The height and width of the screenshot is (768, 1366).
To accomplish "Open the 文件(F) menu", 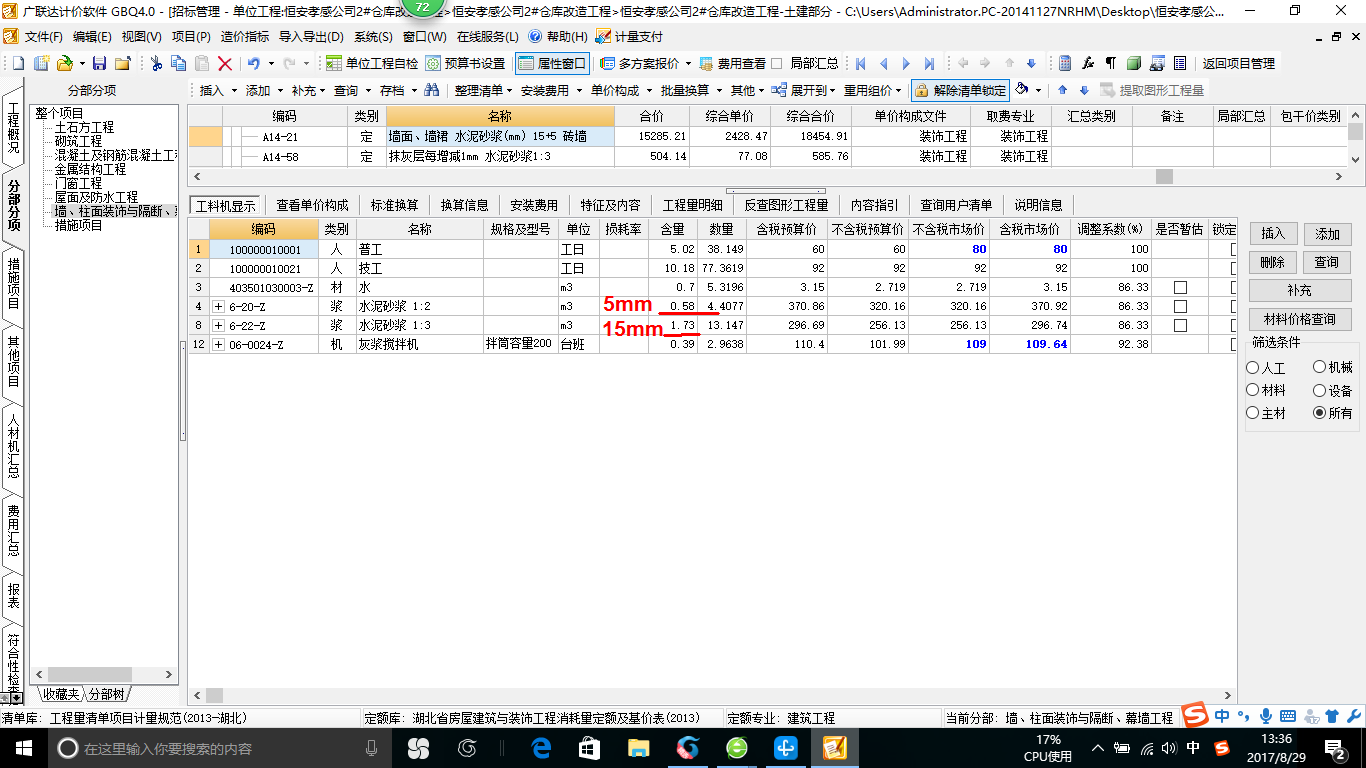I will coord(42,36).
